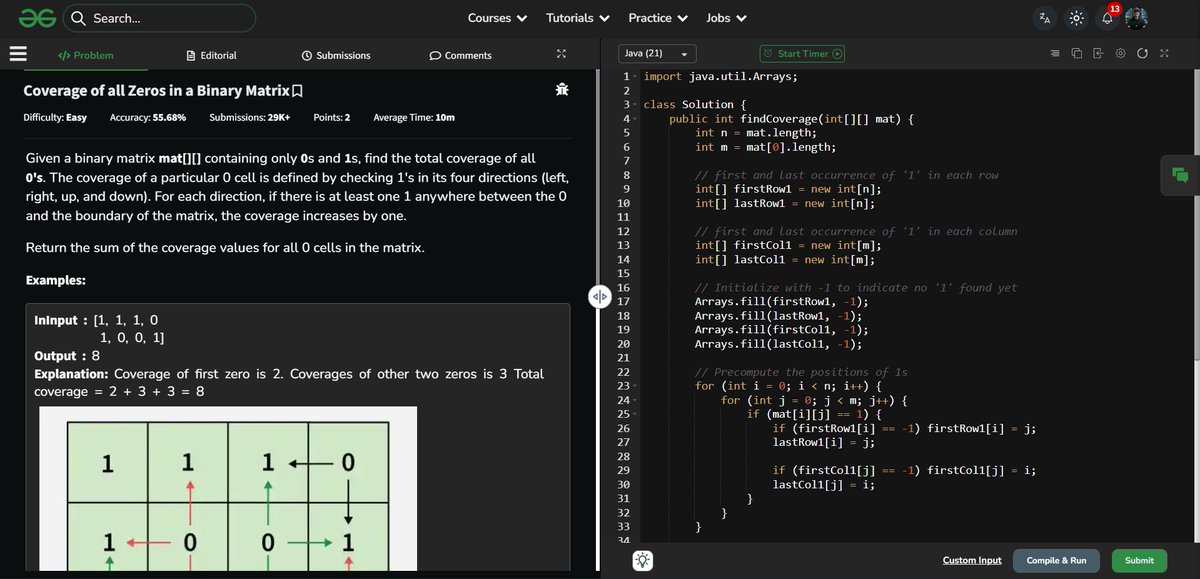Open editor settings gear icon
This screenshot has width=1200, height=579.
pos(1120,53)
